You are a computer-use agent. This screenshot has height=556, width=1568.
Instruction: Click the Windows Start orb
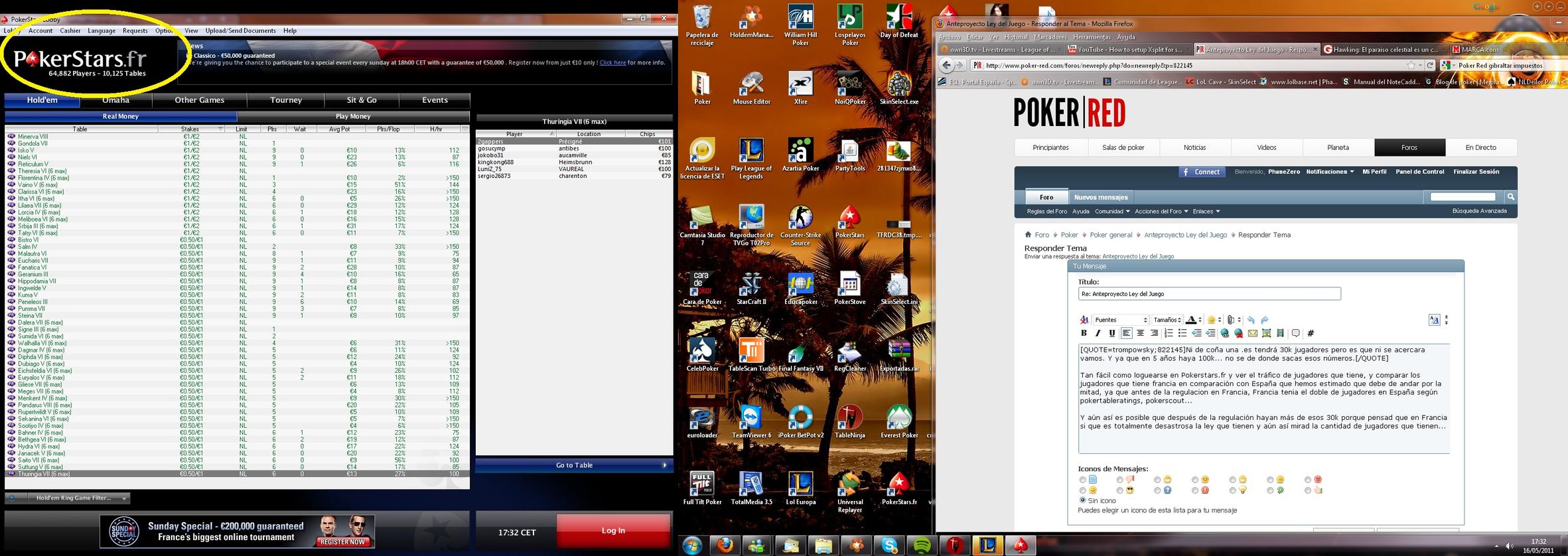(x=692, y=545)
